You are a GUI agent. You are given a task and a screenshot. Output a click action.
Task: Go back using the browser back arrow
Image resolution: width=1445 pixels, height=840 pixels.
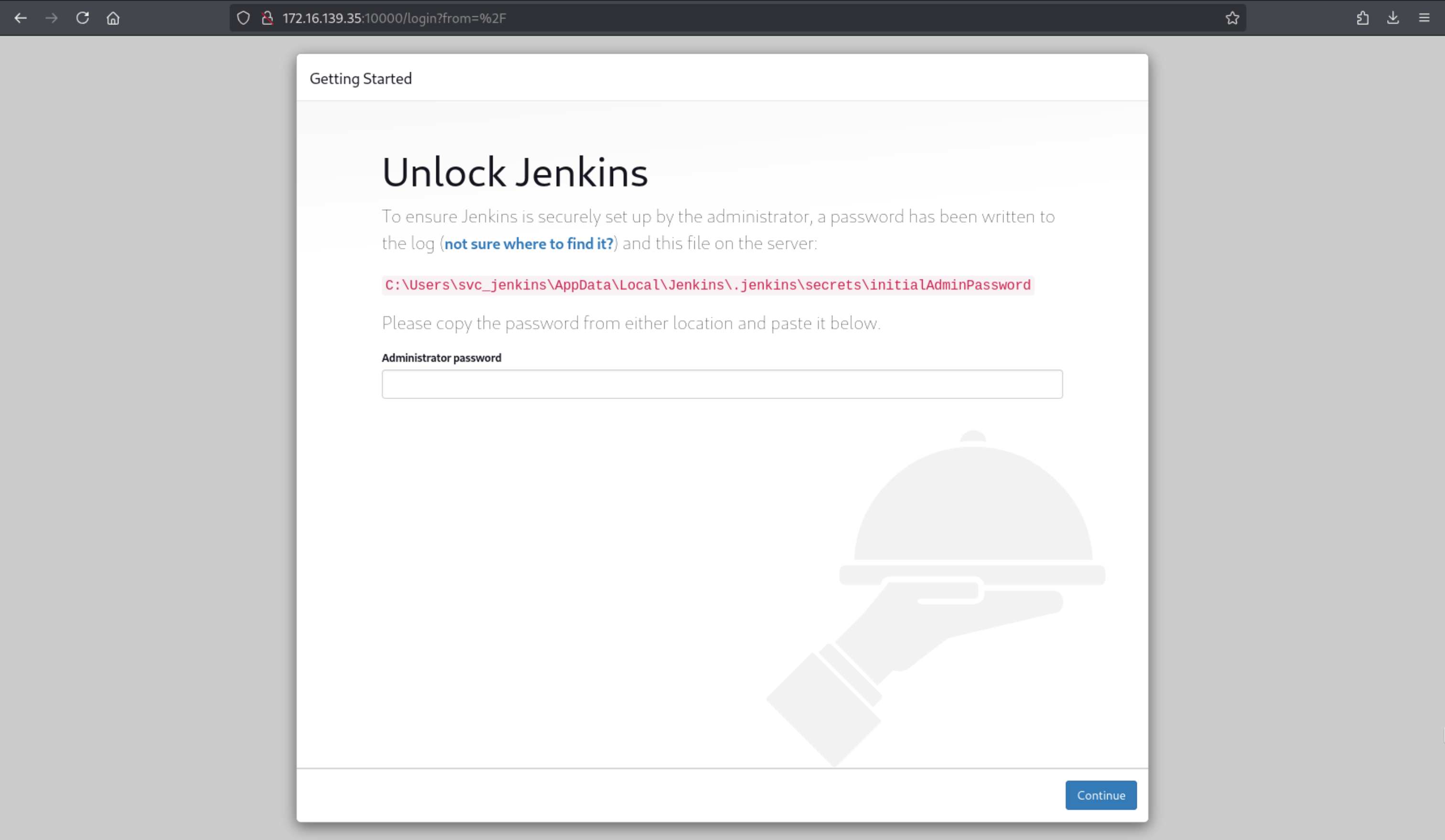[21, 18]
